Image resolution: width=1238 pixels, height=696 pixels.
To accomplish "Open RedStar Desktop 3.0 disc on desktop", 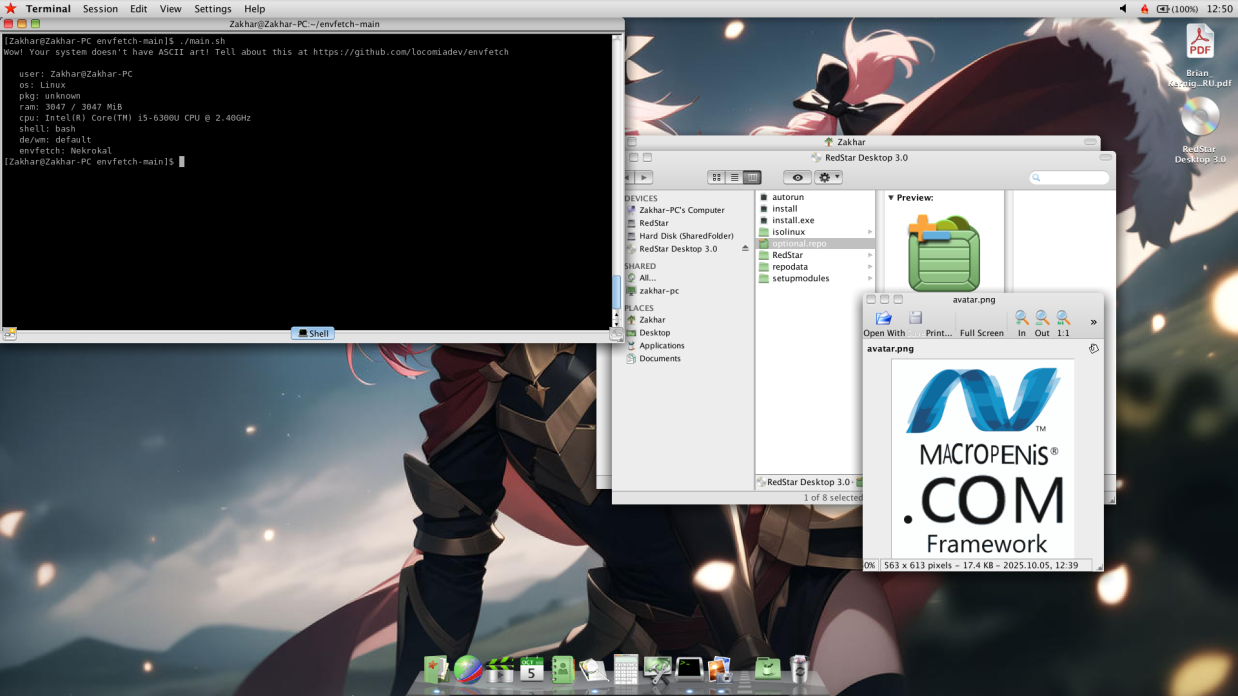I will point(1200,130).
